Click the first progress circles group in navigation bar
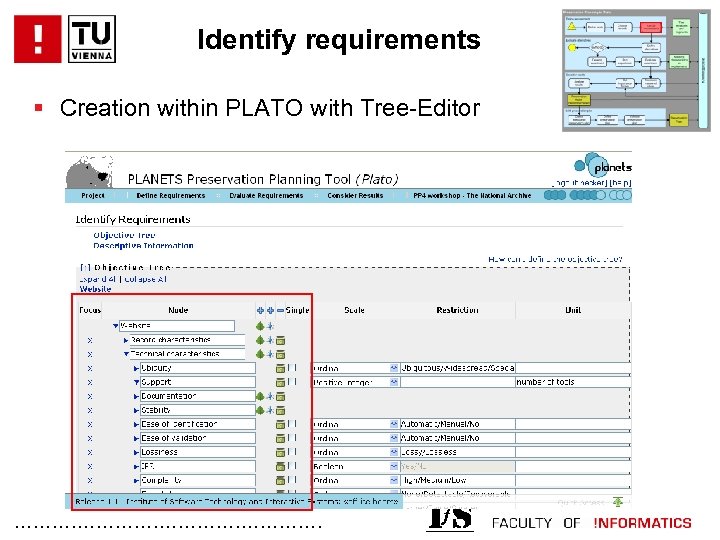The height and width of the screenshot is (540, 720). (x=555, y=195)
